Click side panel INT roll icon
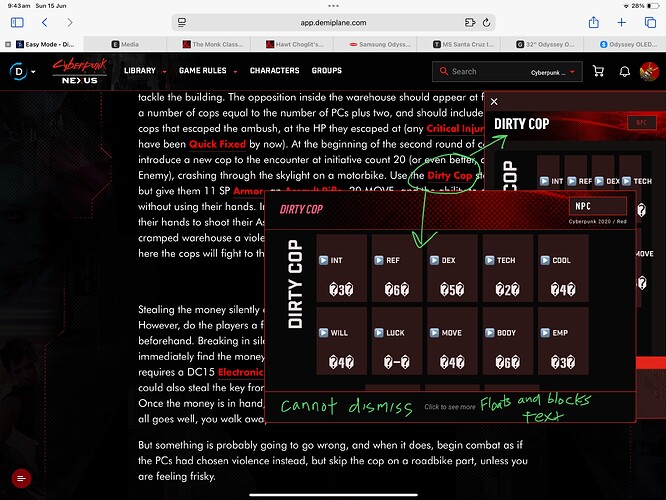 (544, 181)
